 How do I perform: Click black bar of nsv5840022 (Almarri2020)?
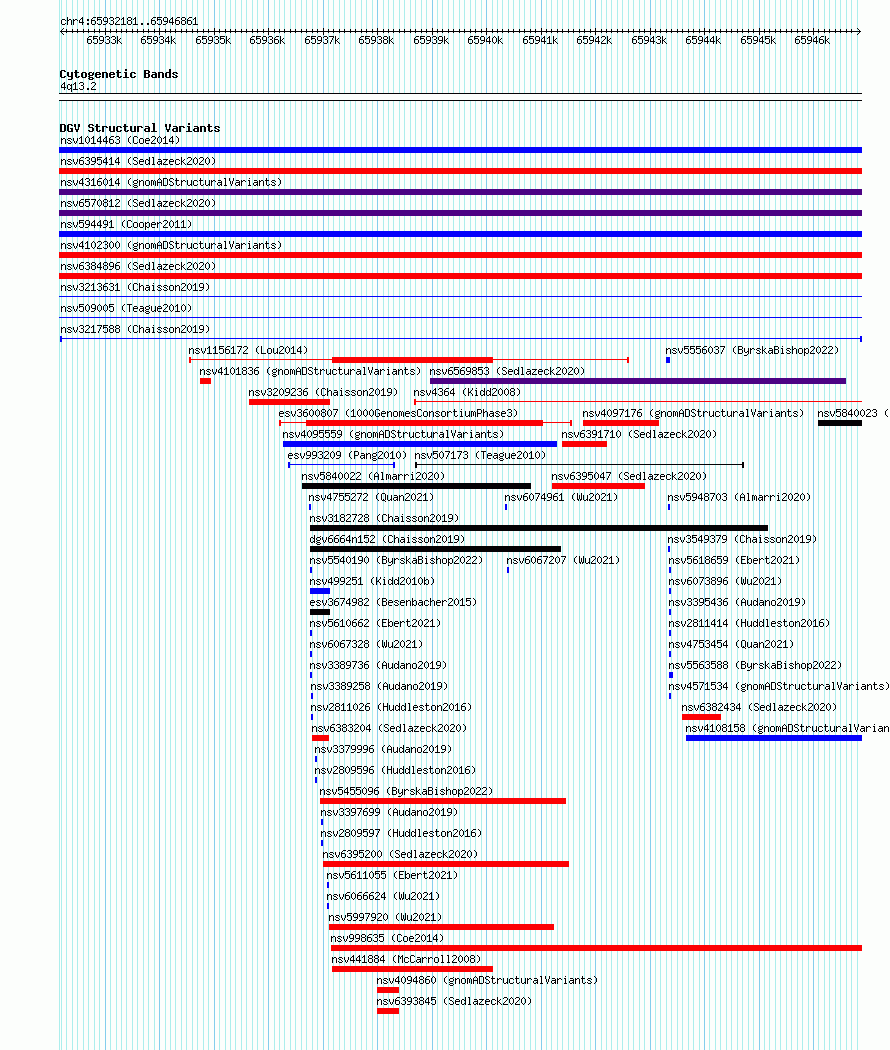416,486
